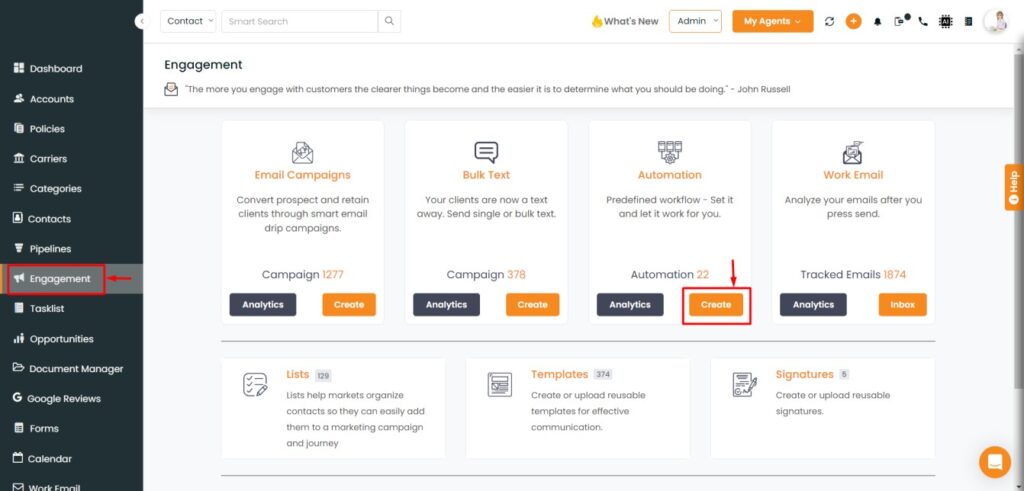Click Create under Bulk Text

click(532, 304)
